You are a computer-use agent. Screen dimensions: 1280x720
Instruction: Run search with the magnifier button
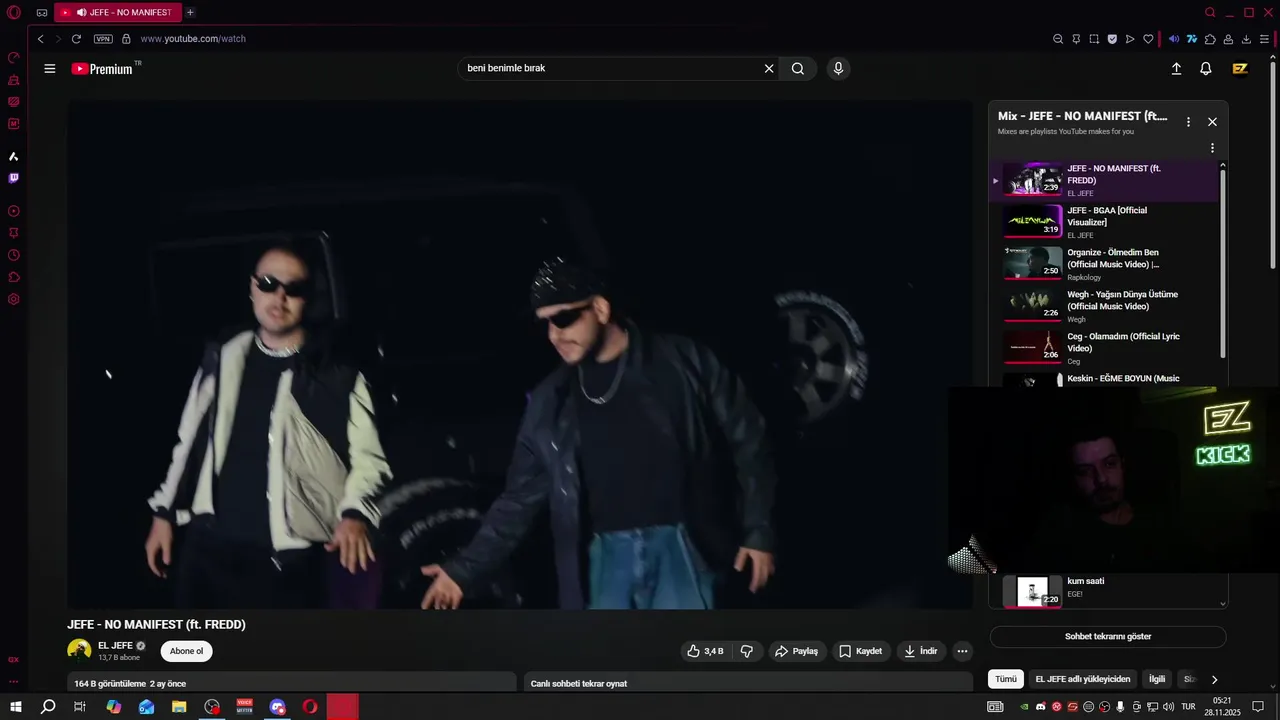point(798,69)
